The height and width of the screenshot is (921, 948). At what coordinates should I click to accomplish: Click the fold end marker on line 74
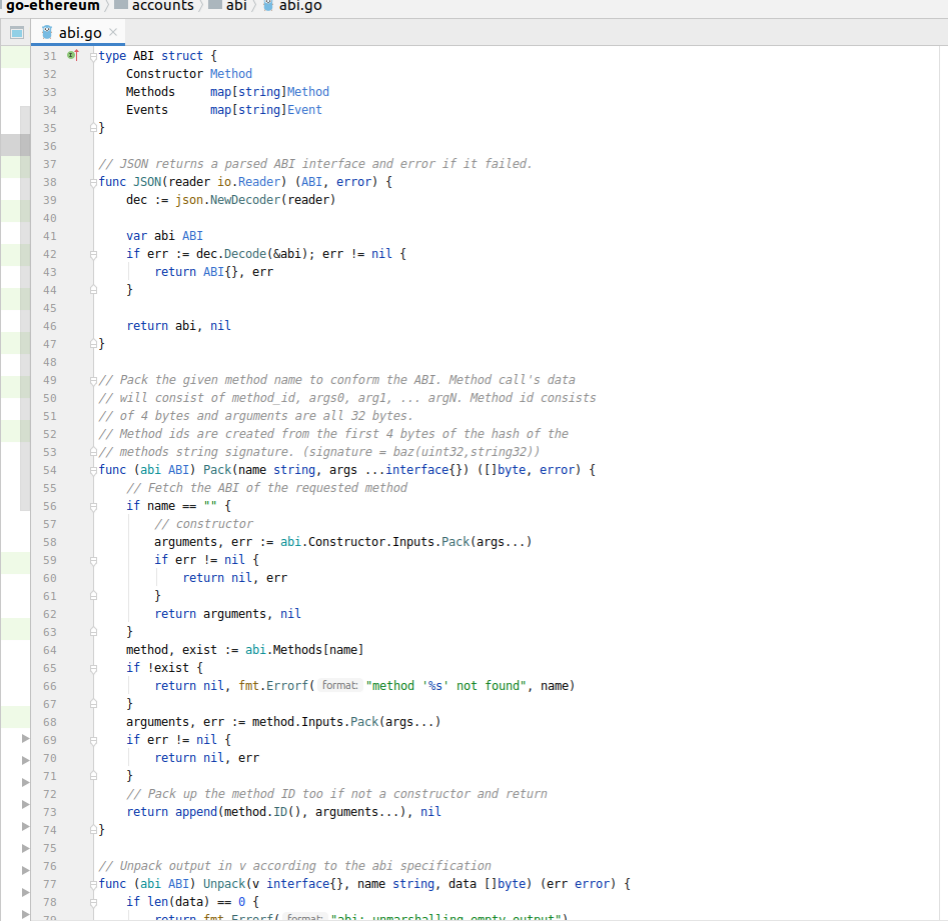coord(93,830)
